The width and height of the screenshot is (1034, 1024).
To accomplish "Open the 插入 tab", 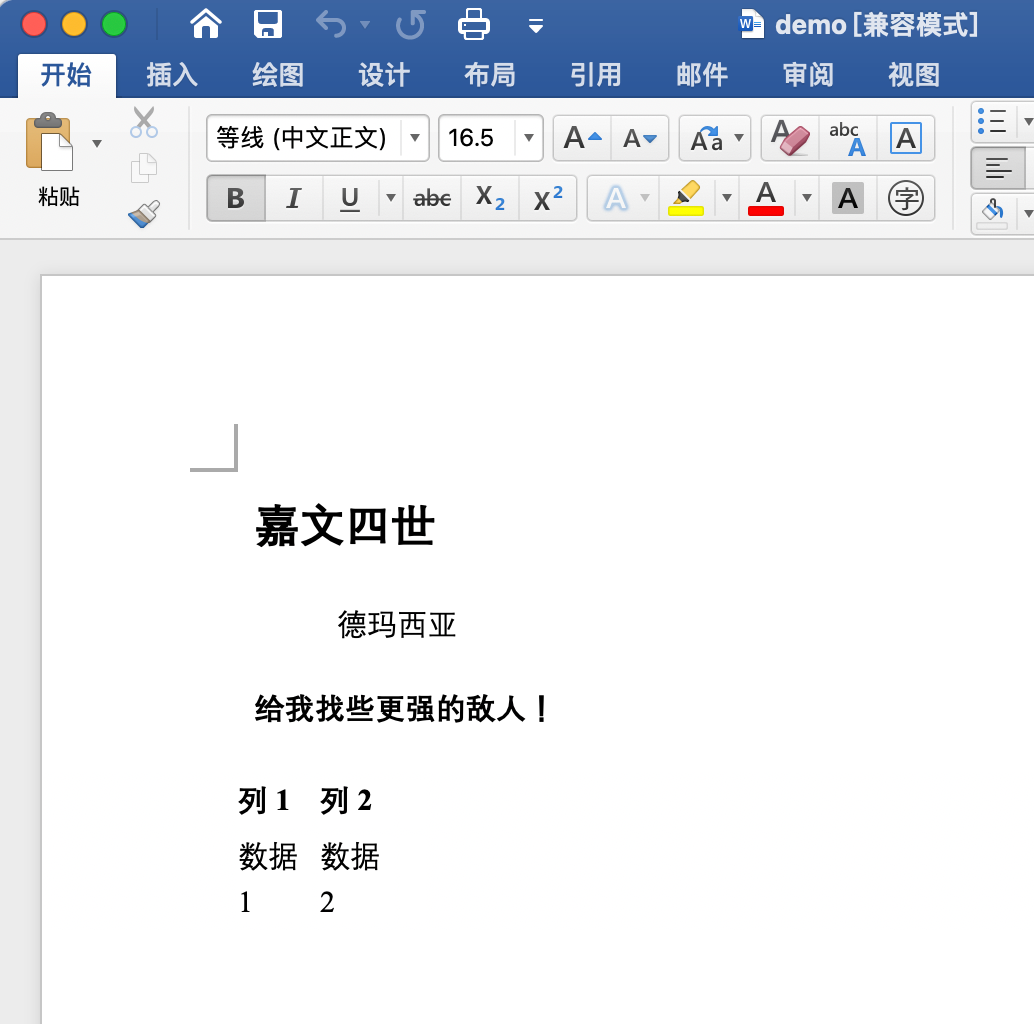I will (171, 75).
